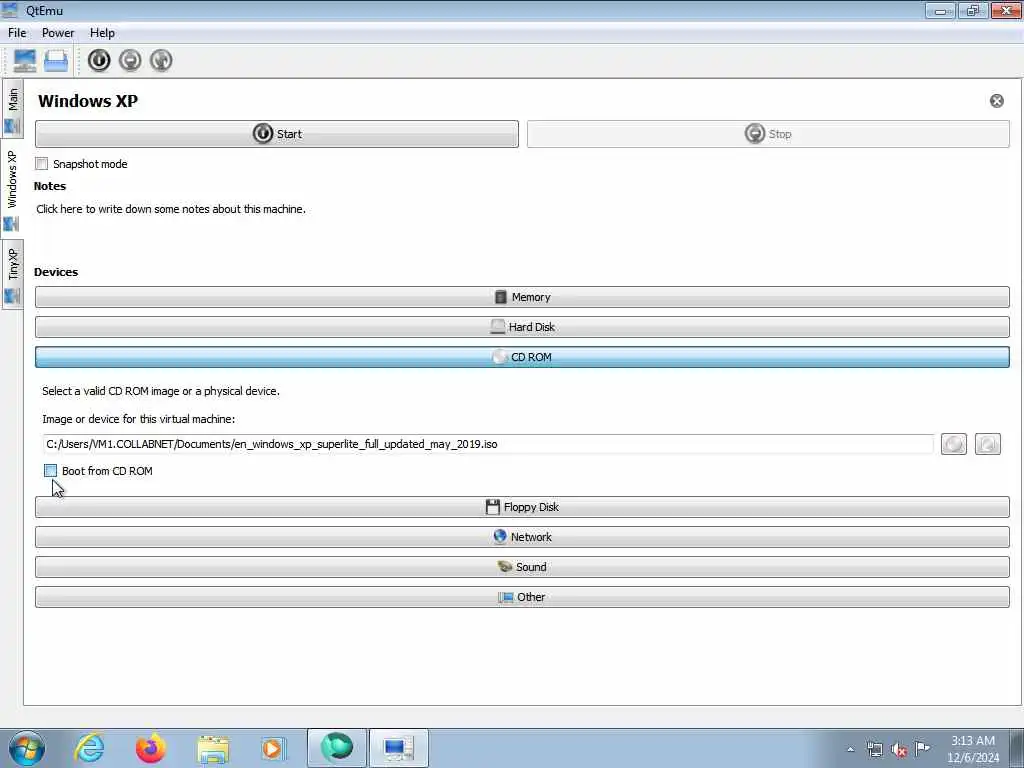The width and height of the screenshot is (1024, 768).
Task: Open the media player taskbar icon
Action: point(273,748)
